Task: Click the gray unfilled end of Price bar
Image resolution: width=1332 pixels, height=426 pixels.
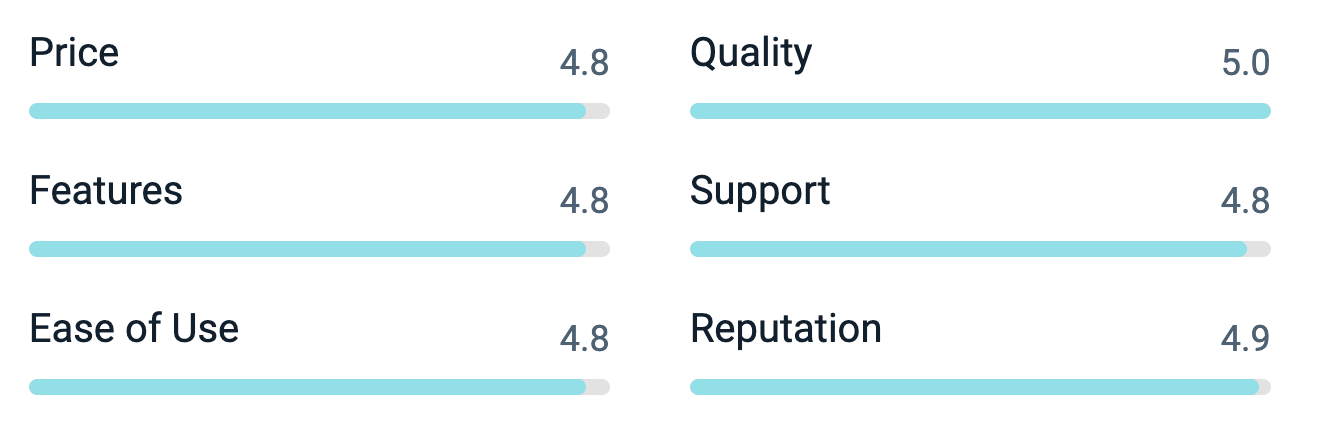Action: [x=598, y=111]
